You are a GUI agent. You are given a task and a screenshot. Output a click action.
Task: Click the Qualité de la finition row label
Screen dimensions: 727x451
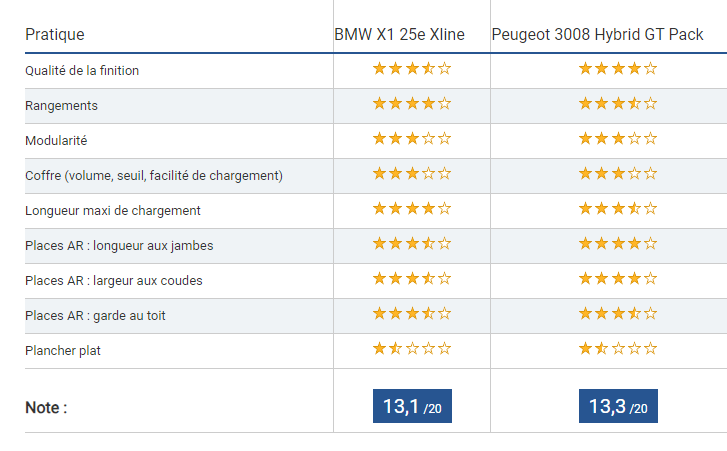pyautogui.click(x=82, y=70)
